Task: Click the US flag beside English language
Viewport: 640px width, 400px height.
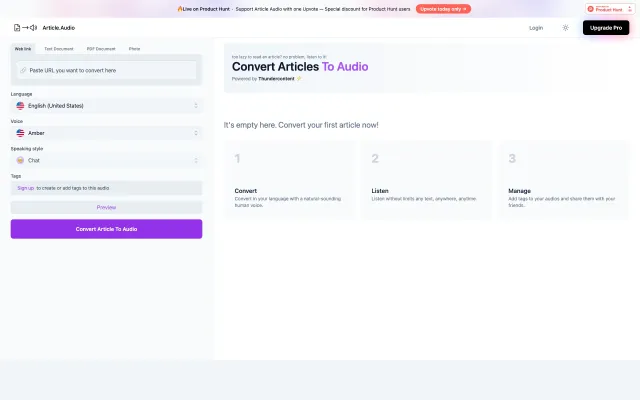Action: (x=20, y=106)
